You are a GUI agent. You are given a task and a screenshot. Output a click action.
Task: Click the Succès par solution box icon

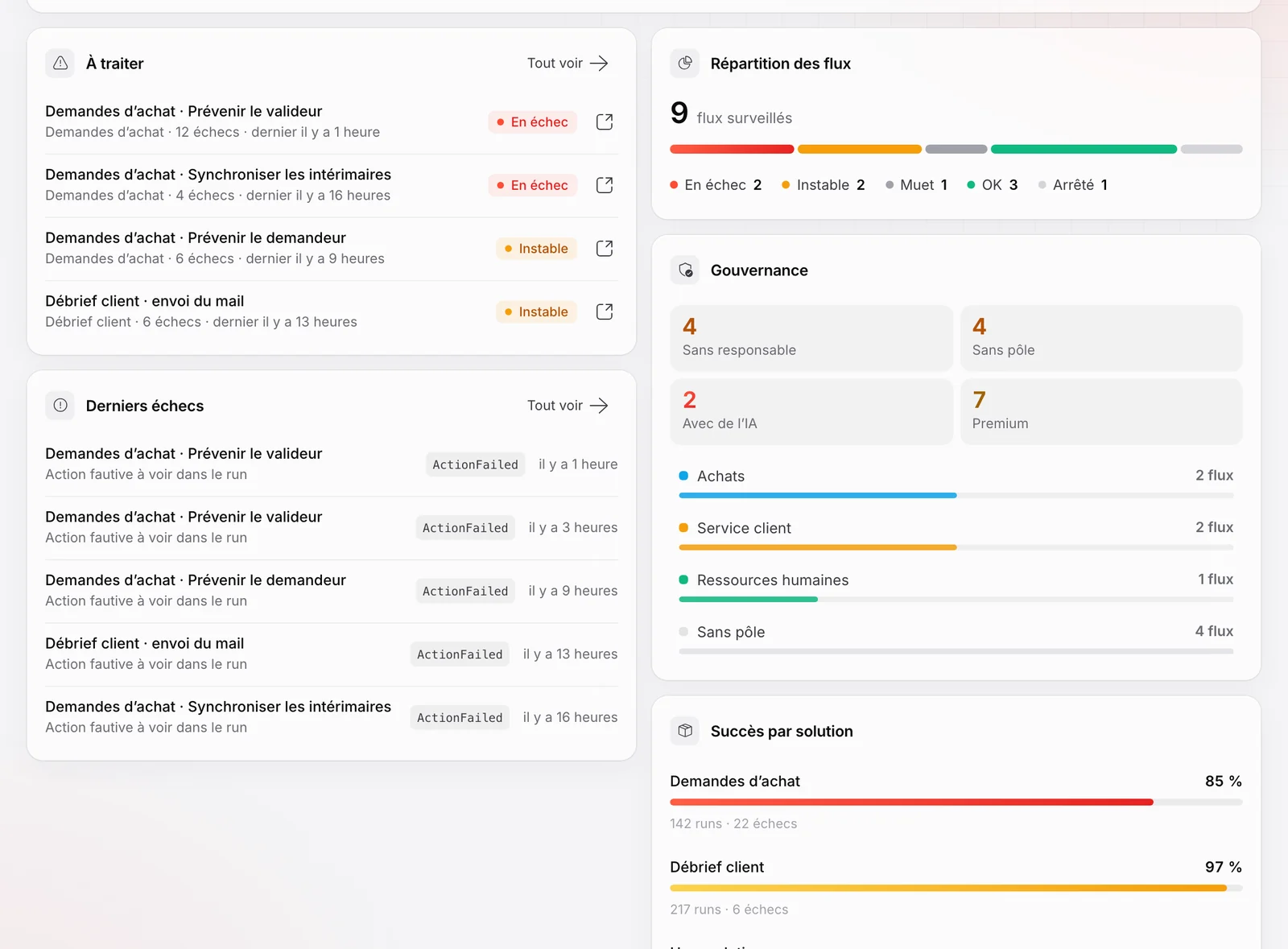pos(685,731)
